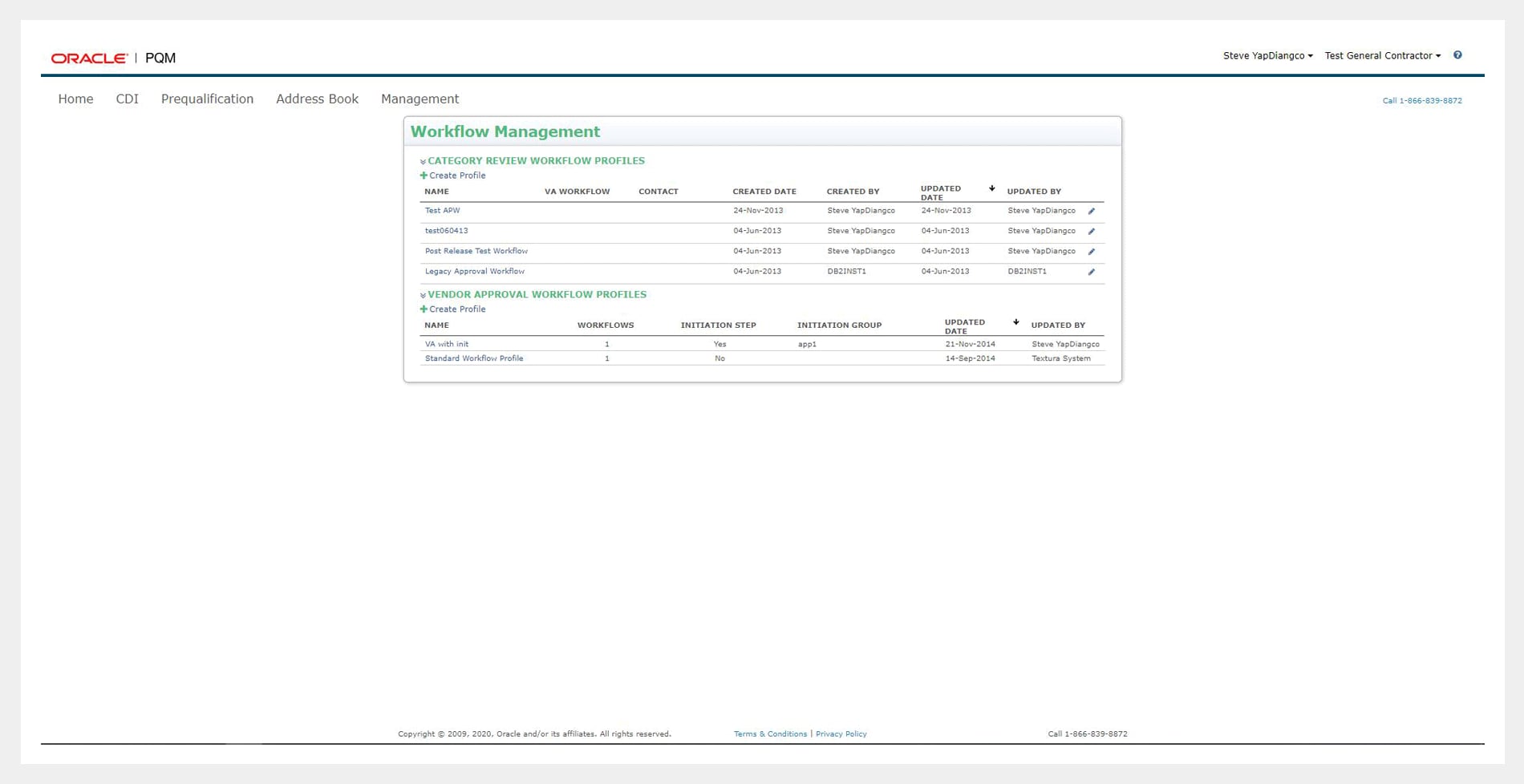
Task: Collapse Vendor Approval Workflow Profiles section
Action: point(423,296)
